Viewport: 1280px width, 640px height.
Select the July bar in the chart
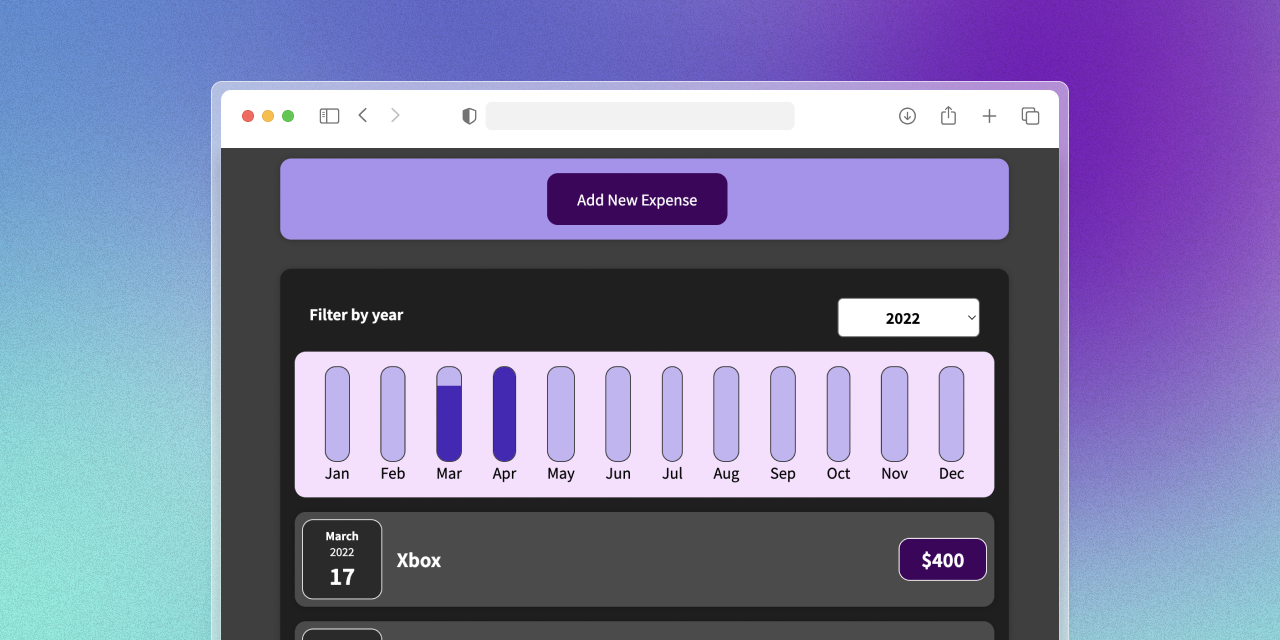coord(671,415)
